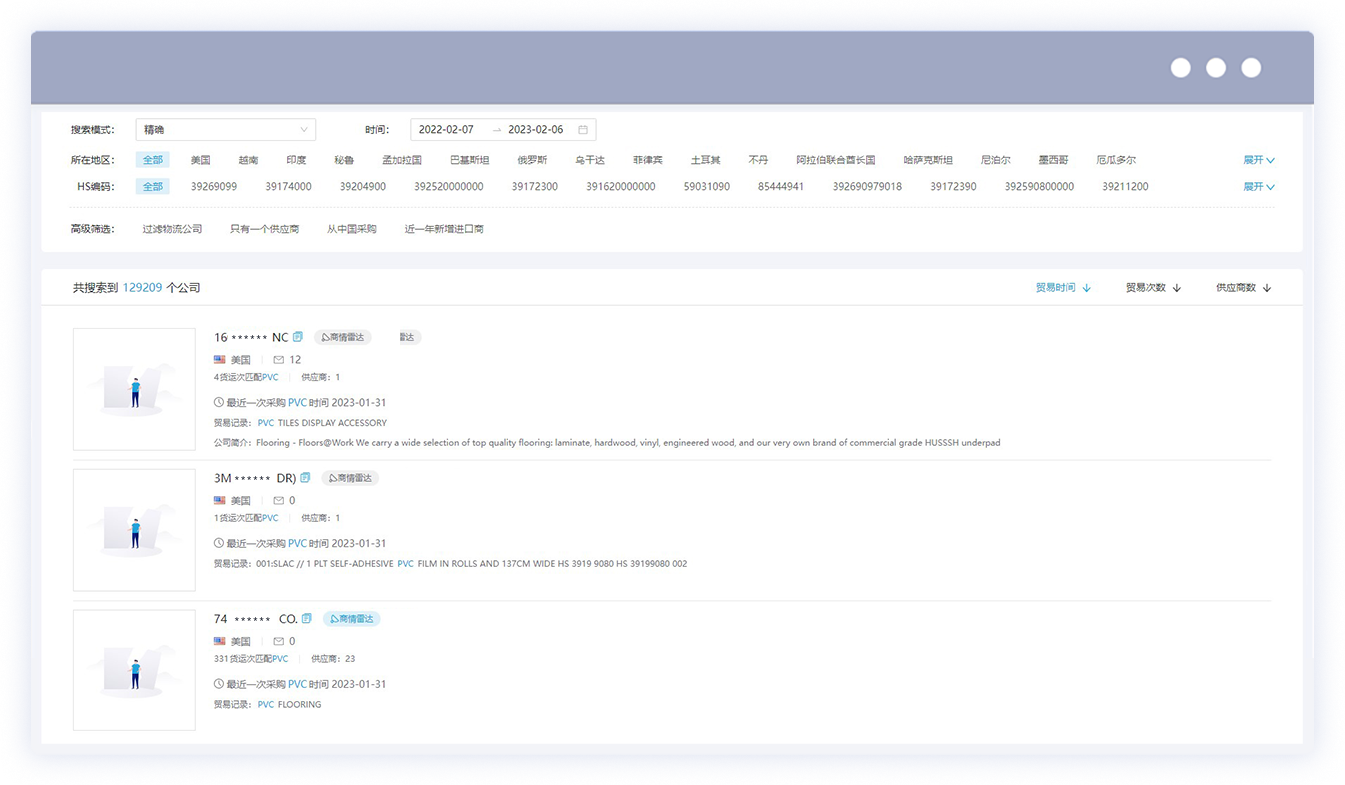Filter by HS code 39172390
The height and width of the screenshot is (785, 1345).
(x=953, y=186)
